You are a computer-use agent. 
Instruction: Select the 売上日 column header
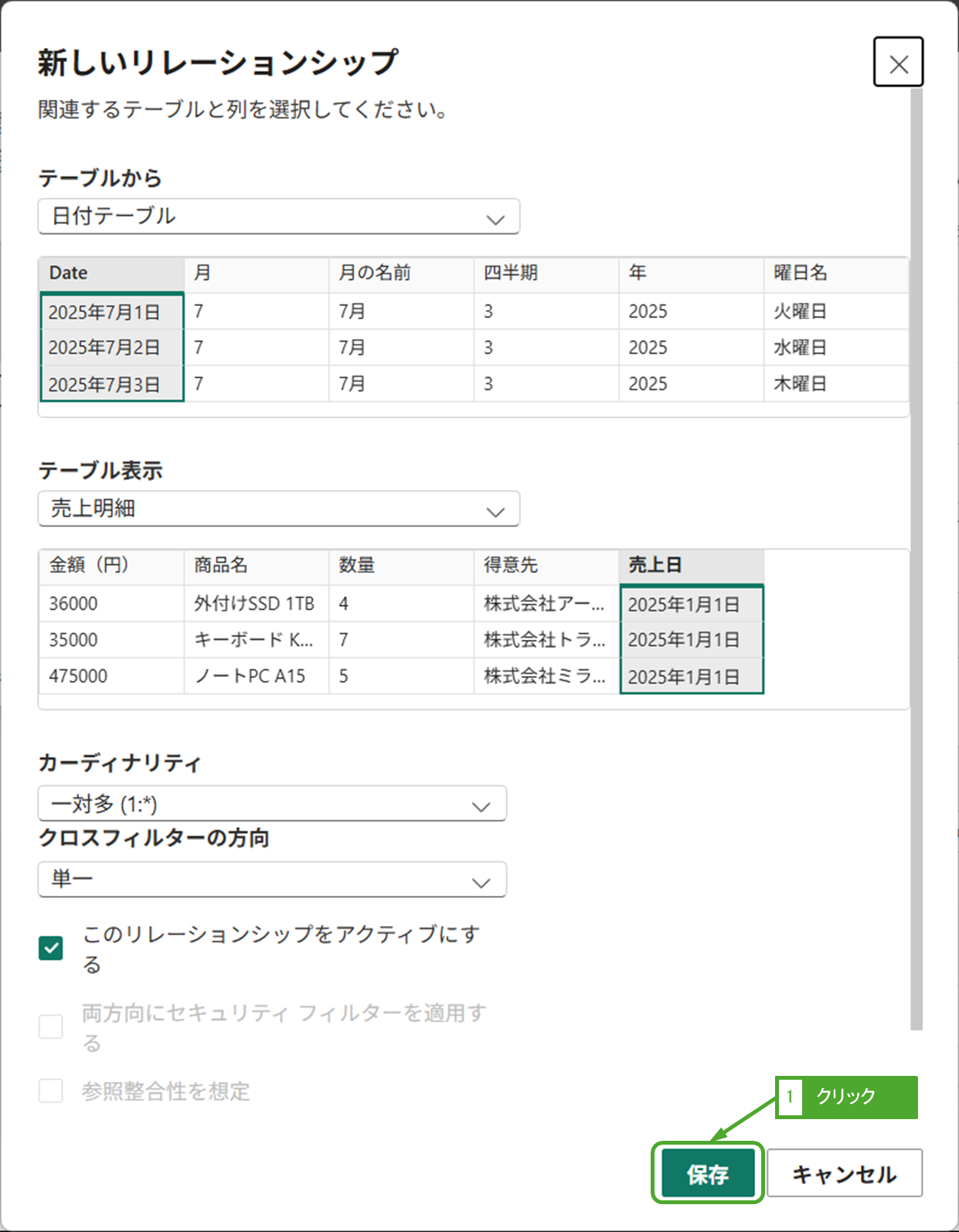point(691,566)
